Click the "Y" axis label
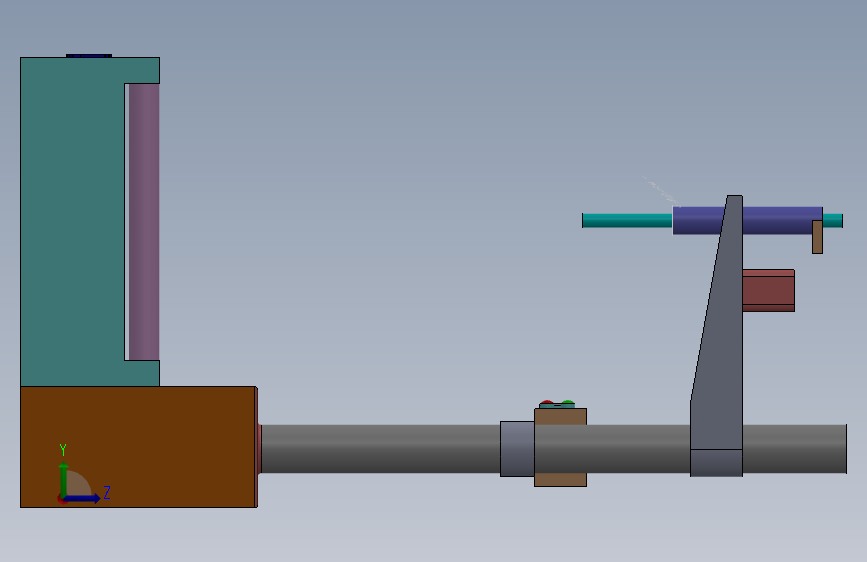 click(63, 450)
